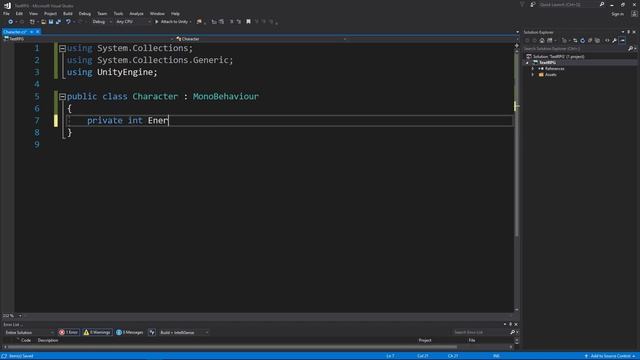Click Add to Source Control in status bar
This screenshot has width=640, height=360.
point(610,356)
